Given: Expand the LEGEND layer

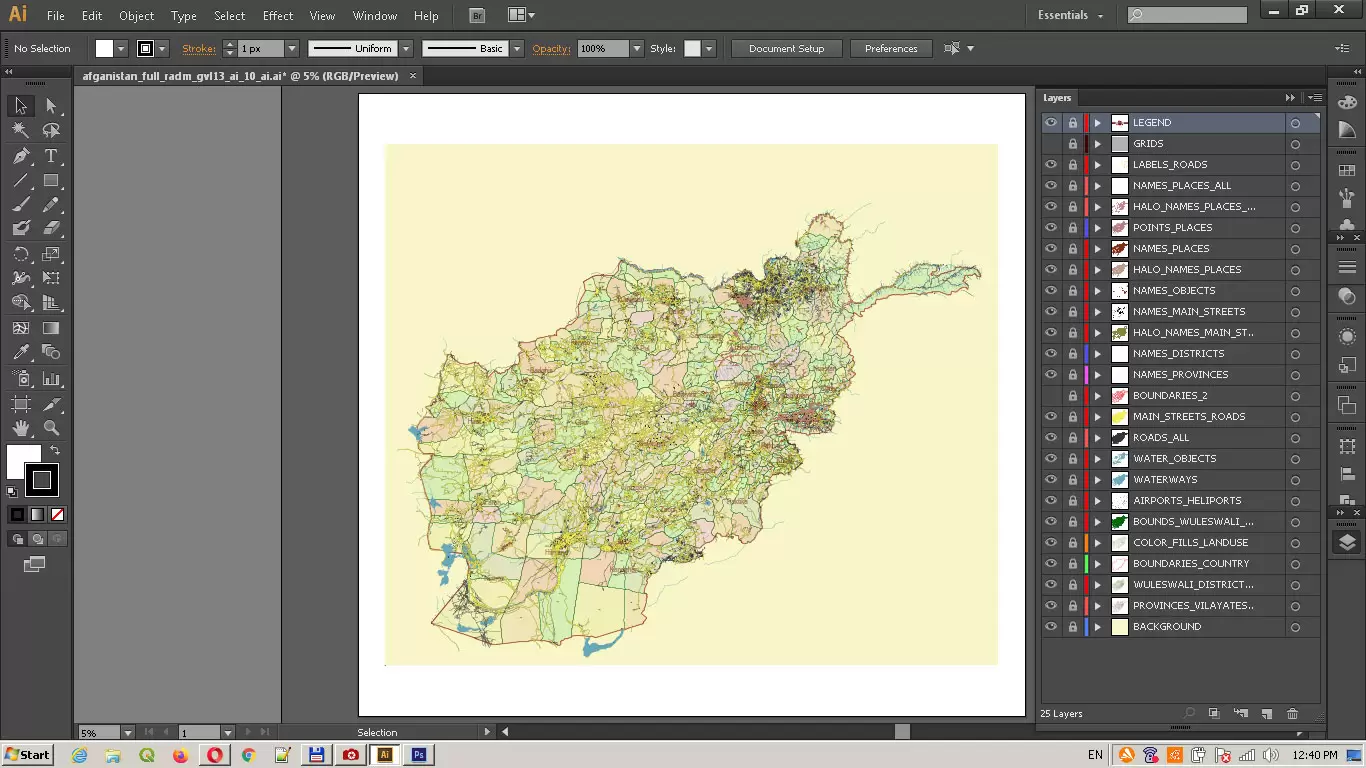Looking at the screenshot, I should pyautogui.click(x=1098, y=123).
